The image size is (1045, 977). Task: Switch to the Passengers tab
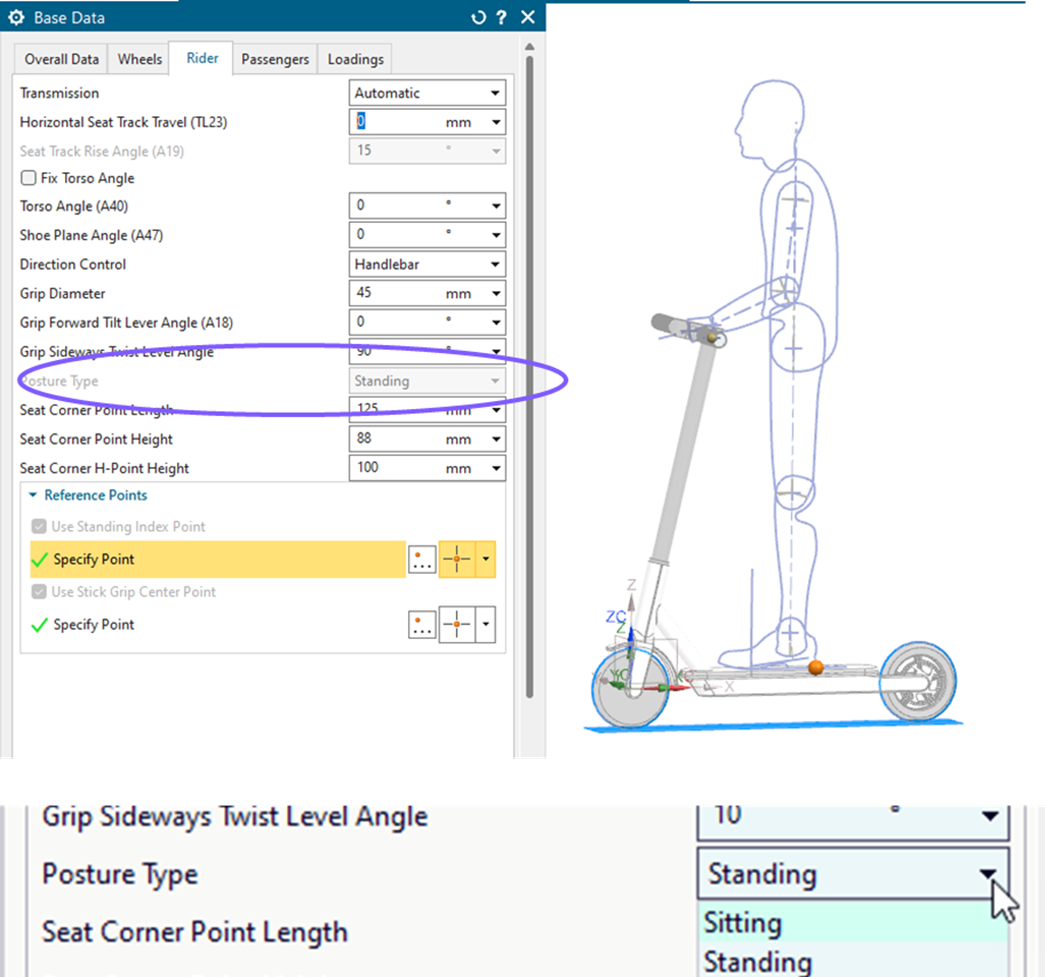(x=275, y=59)
